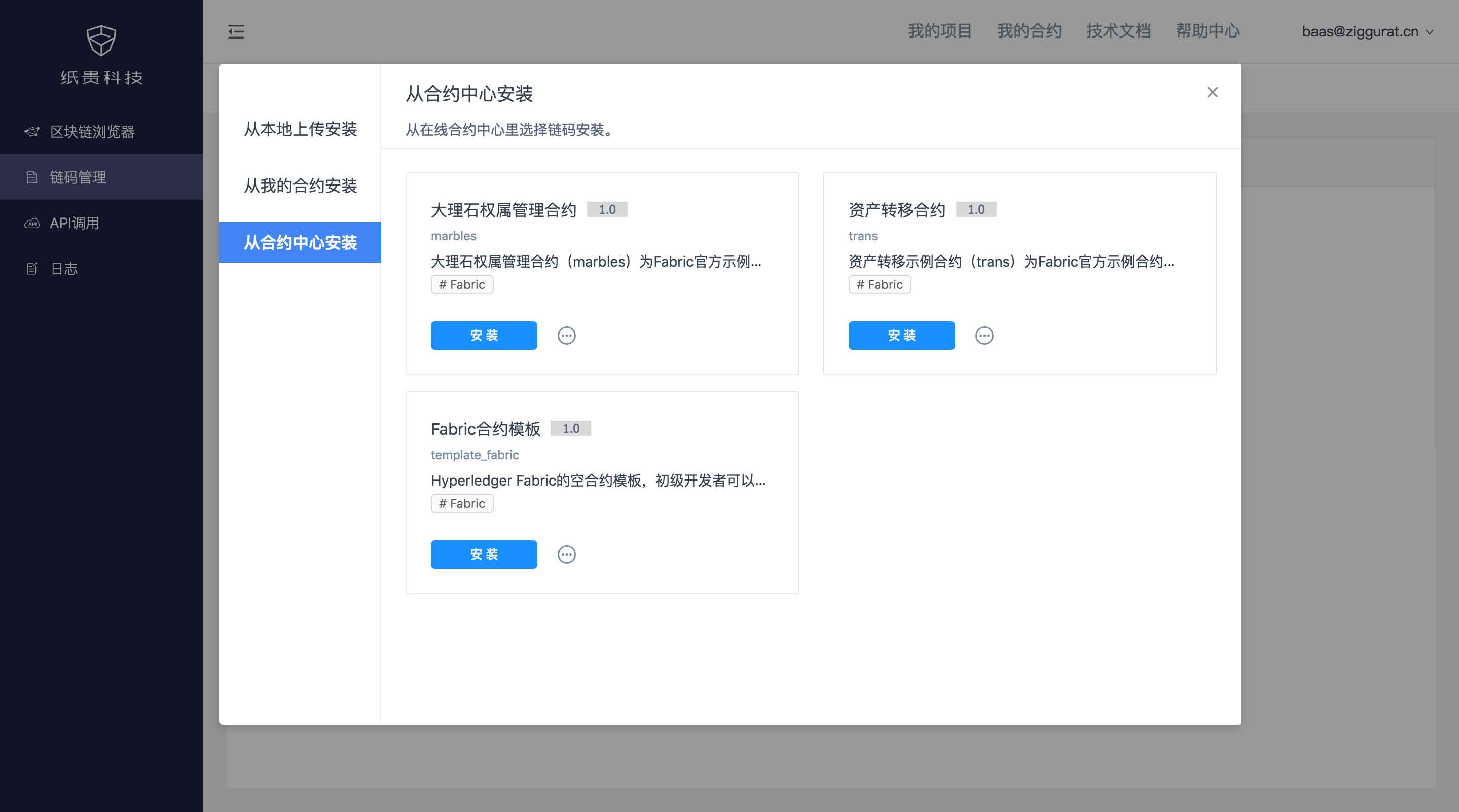The height and width of the screenshot is (812, 1459).
Task: Install the 大理石权属管理合约 contract
Action: point(484,335)
